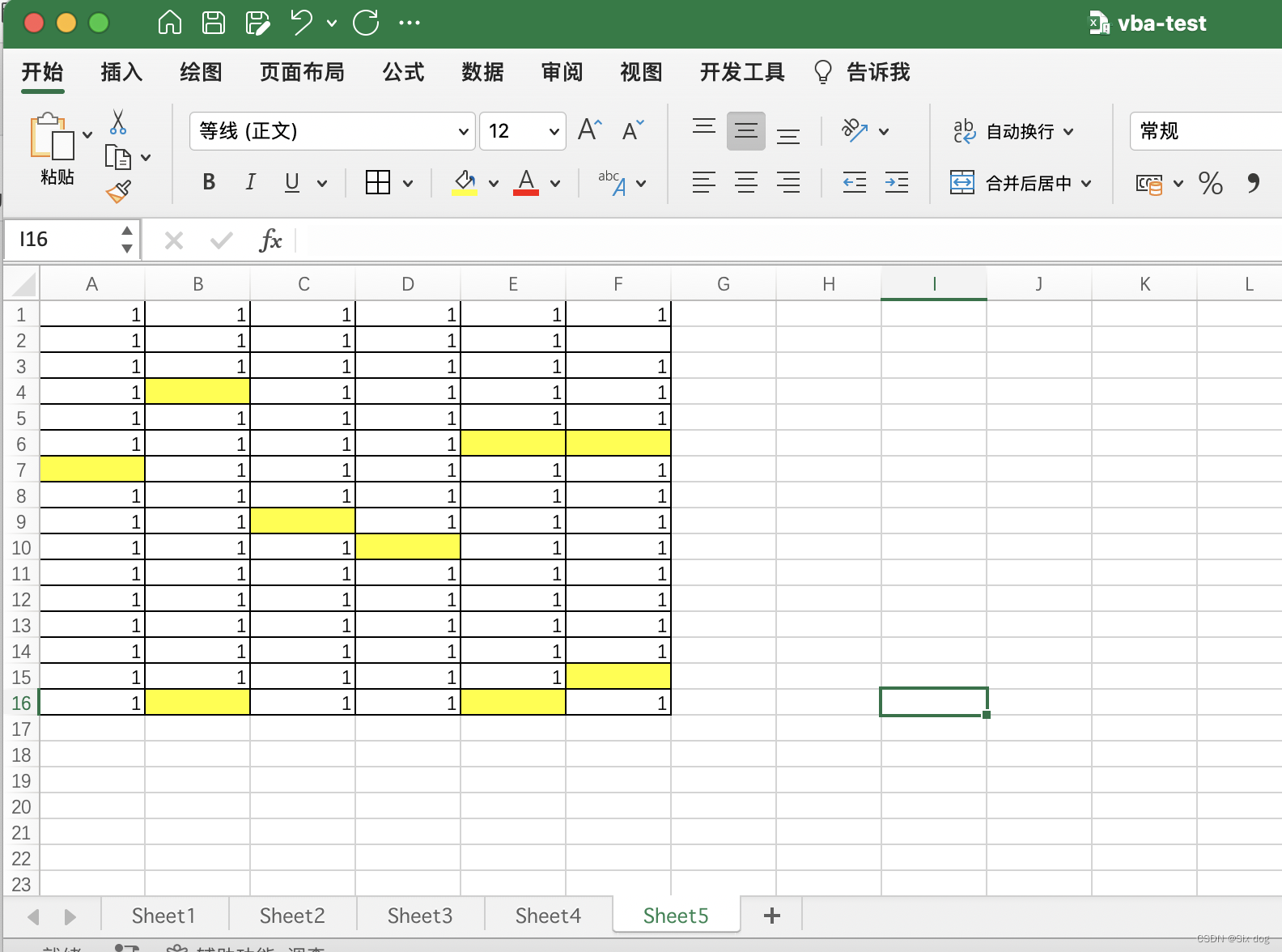1282x952 pixels.
Task: Apply cell borders icon
Action: 378,182
